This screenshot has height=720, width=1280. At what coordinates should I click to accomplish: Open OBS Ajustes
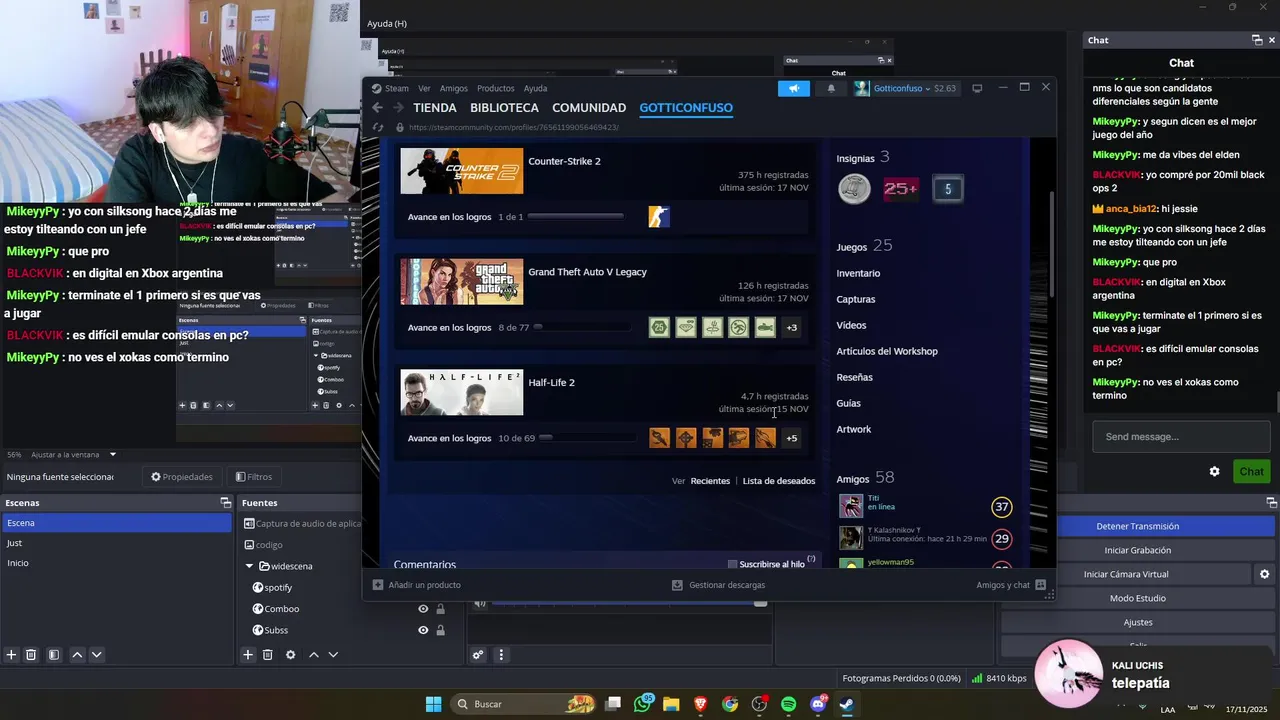1137,622
